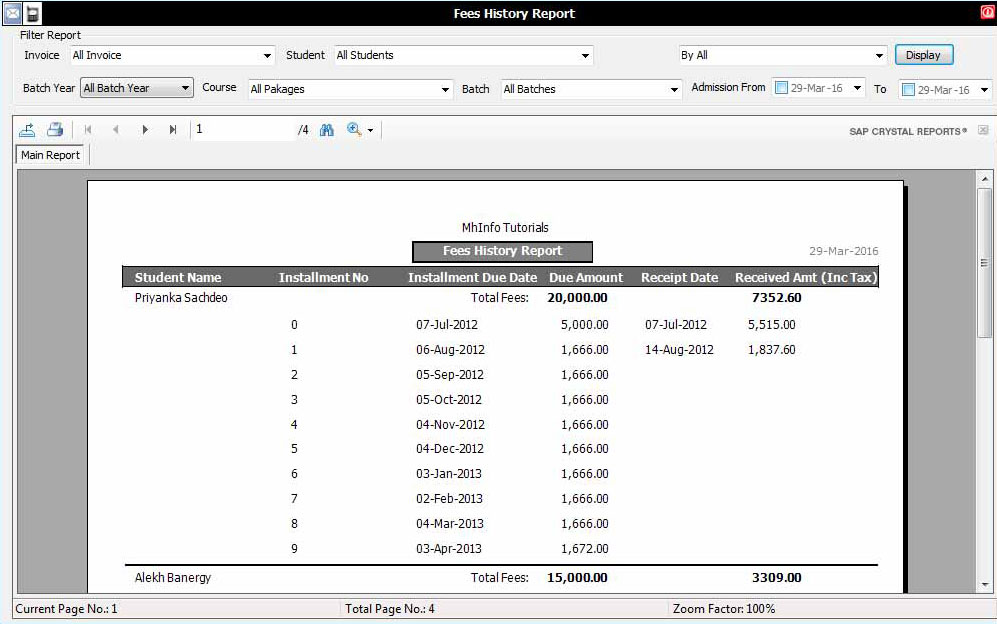Click due date 04-Mar-2013
This screenshot has height=624, width=997.
450,523
